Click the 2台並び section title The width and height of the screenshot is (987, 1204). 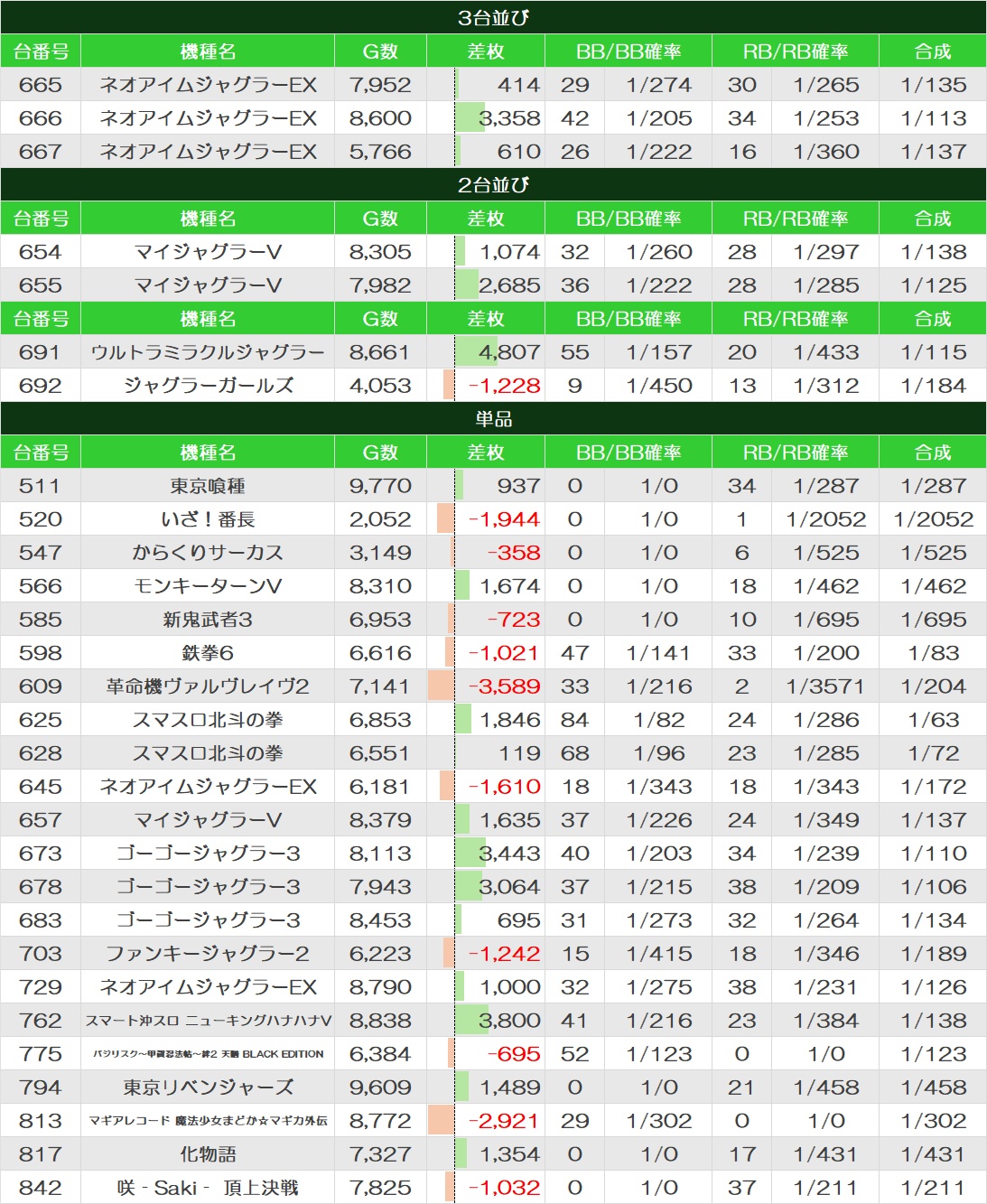(x=493, y=184)
